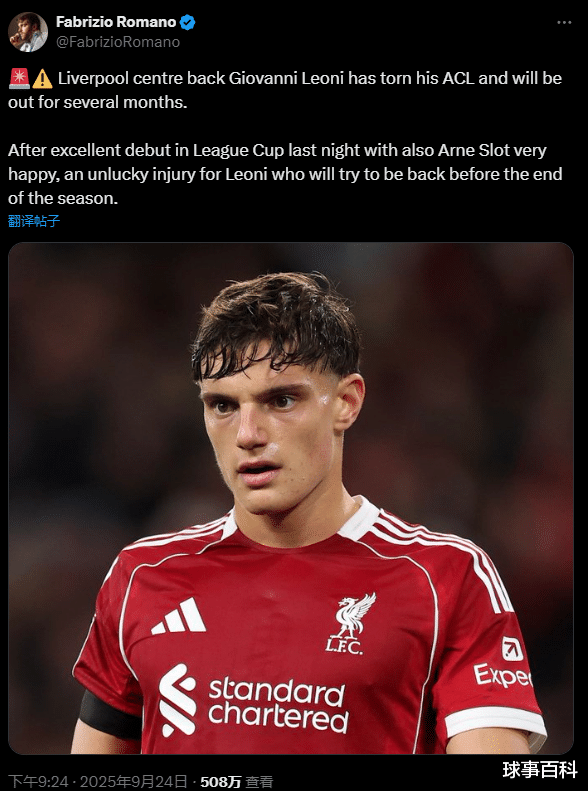This screenshot has width=588, height=791.
Task: Click the LFC crest on the shirt
Action: (x=350, y=623)
